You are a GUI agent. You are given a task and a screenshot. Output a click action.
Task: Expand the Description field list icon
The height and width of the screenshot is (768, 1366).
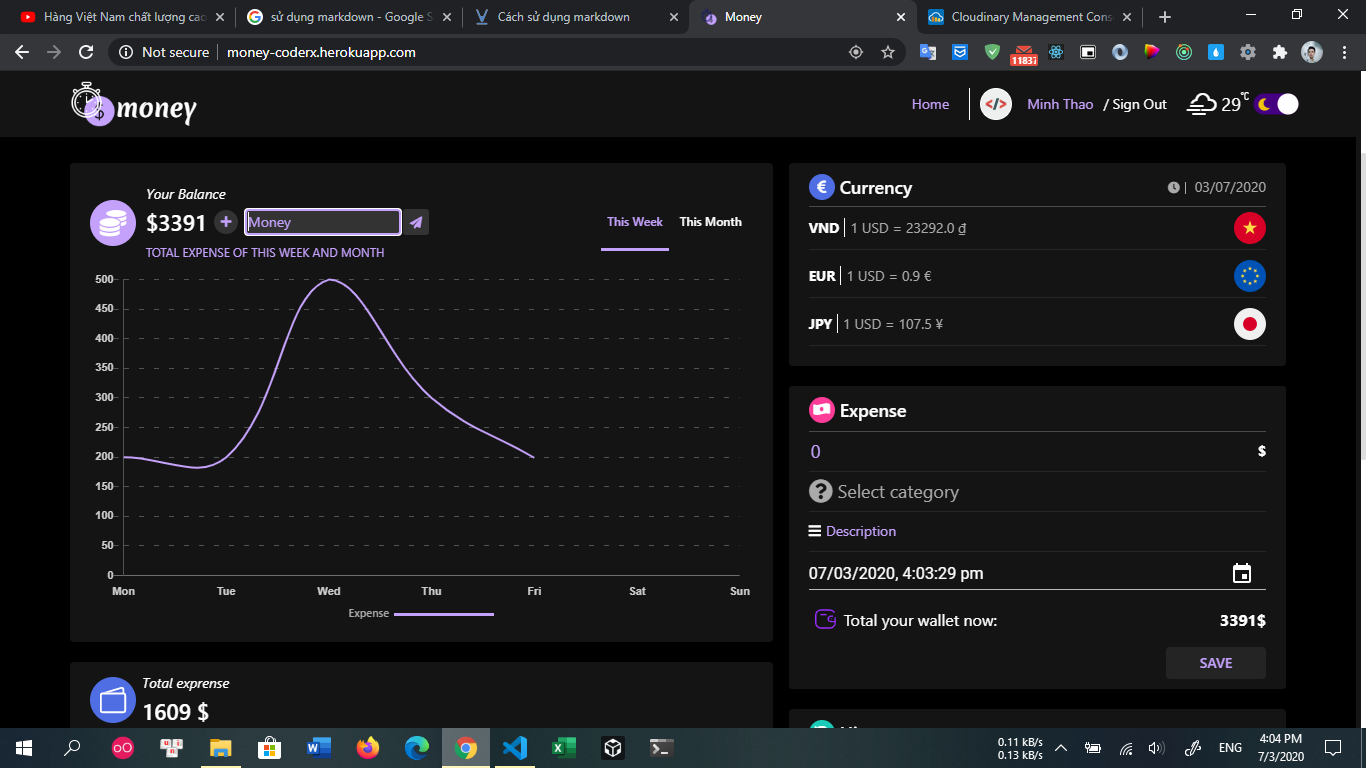click(814, 530)
